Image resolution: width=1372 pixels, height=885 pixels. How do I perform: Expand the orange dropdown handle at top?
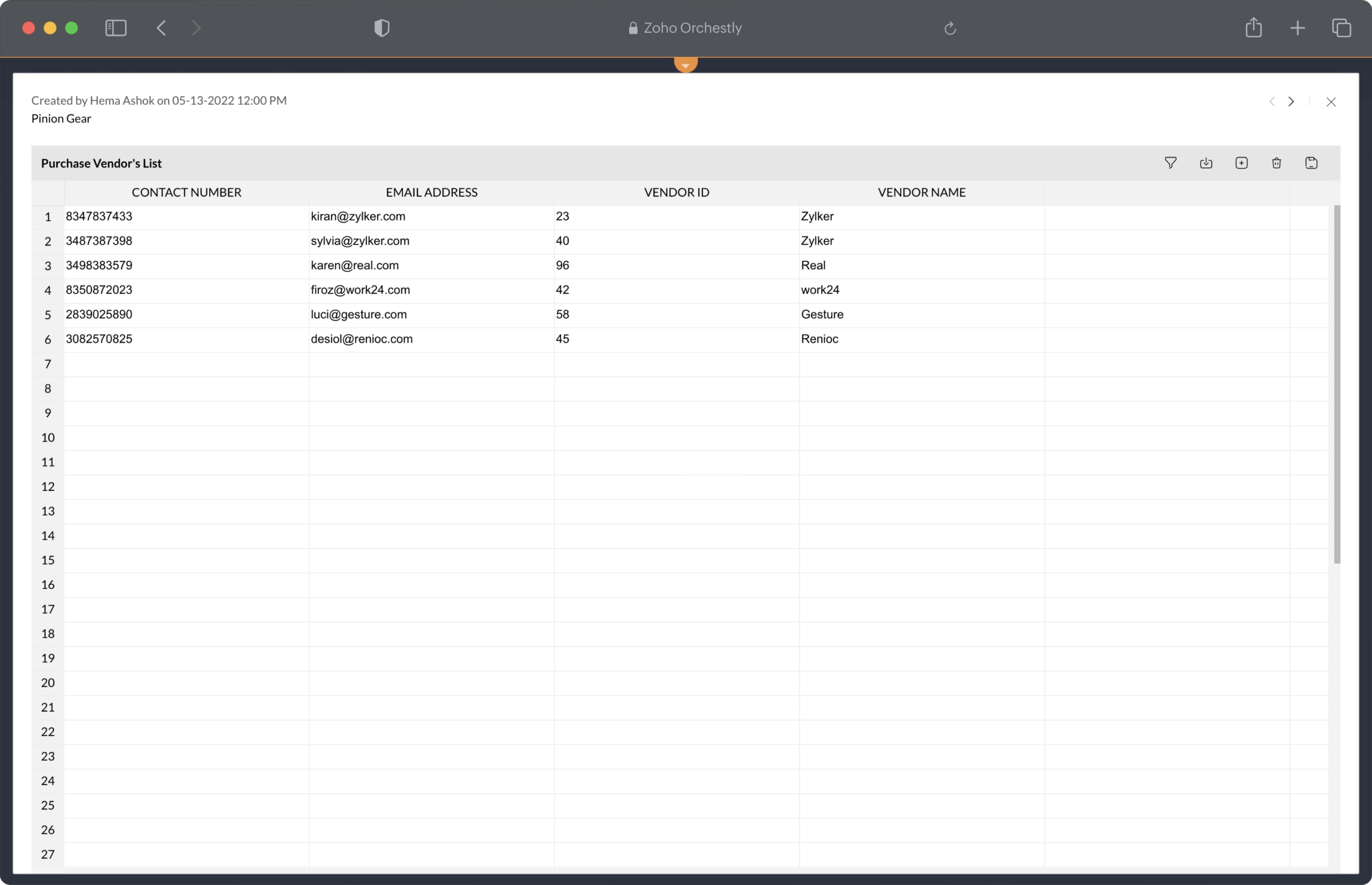pyautogui.click(x=685, y=64)
